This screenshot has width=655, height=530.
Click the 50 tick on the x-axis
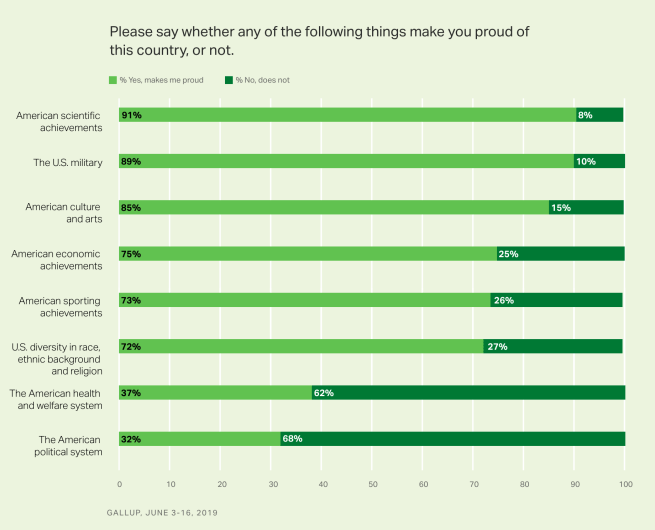372,485
